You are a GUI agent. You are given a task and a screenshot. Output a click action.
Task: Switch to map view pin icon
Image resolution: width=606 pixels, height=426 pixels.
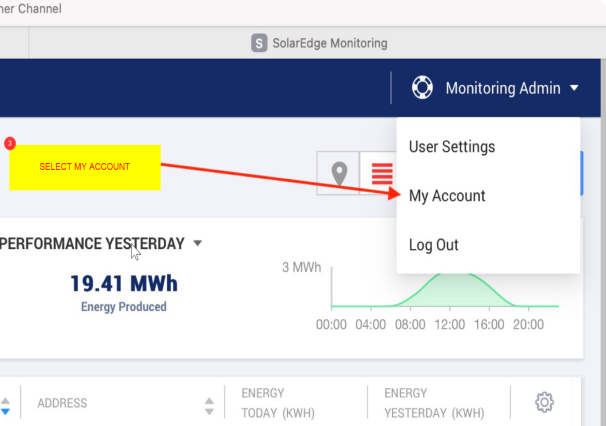(x=339, y=173)
